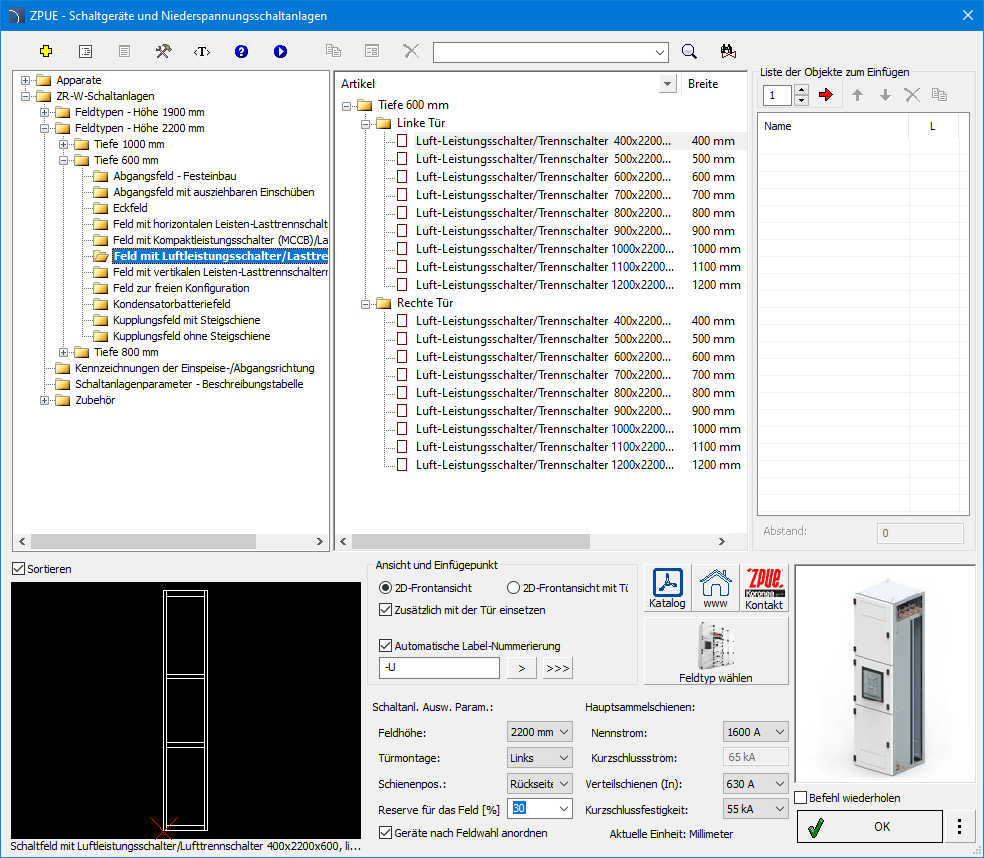This screenshot has height=858, width=984.
Task: Click the Feldtyp wählen button
Action: click(716, 651)
